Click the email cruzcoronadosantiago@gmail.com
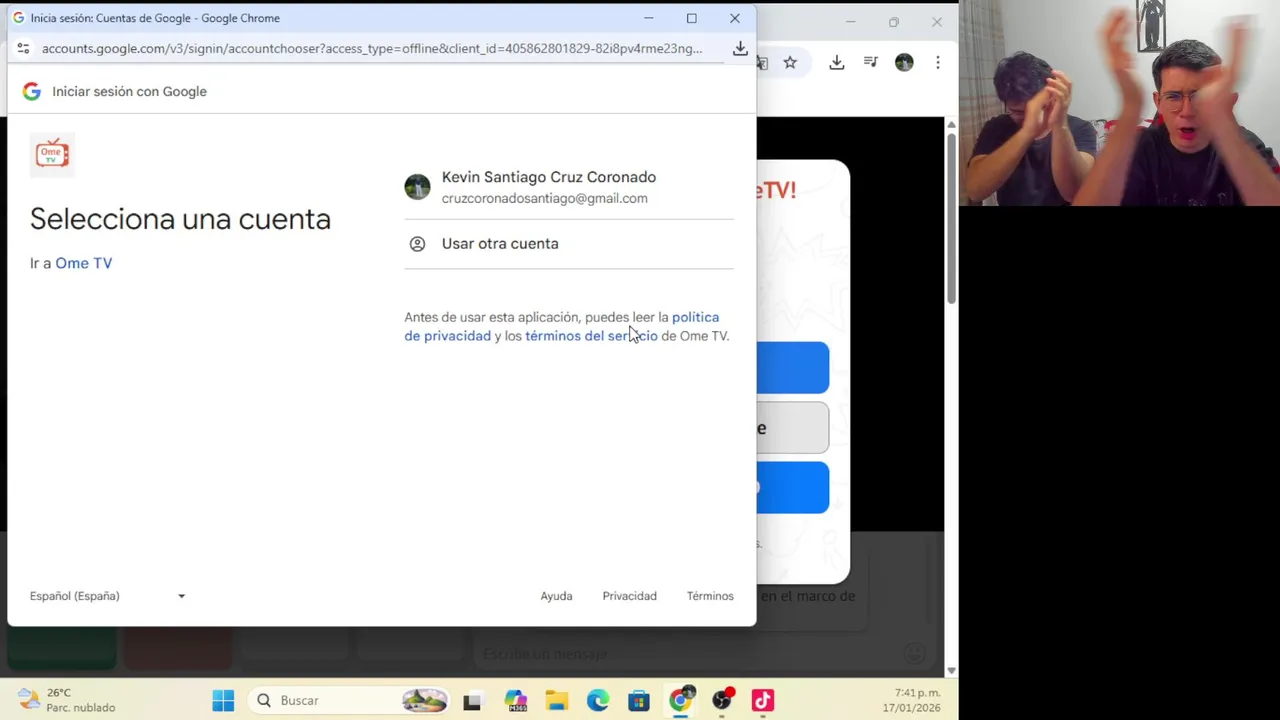This screenshot has width=1280, height=720. click(544, 198)
